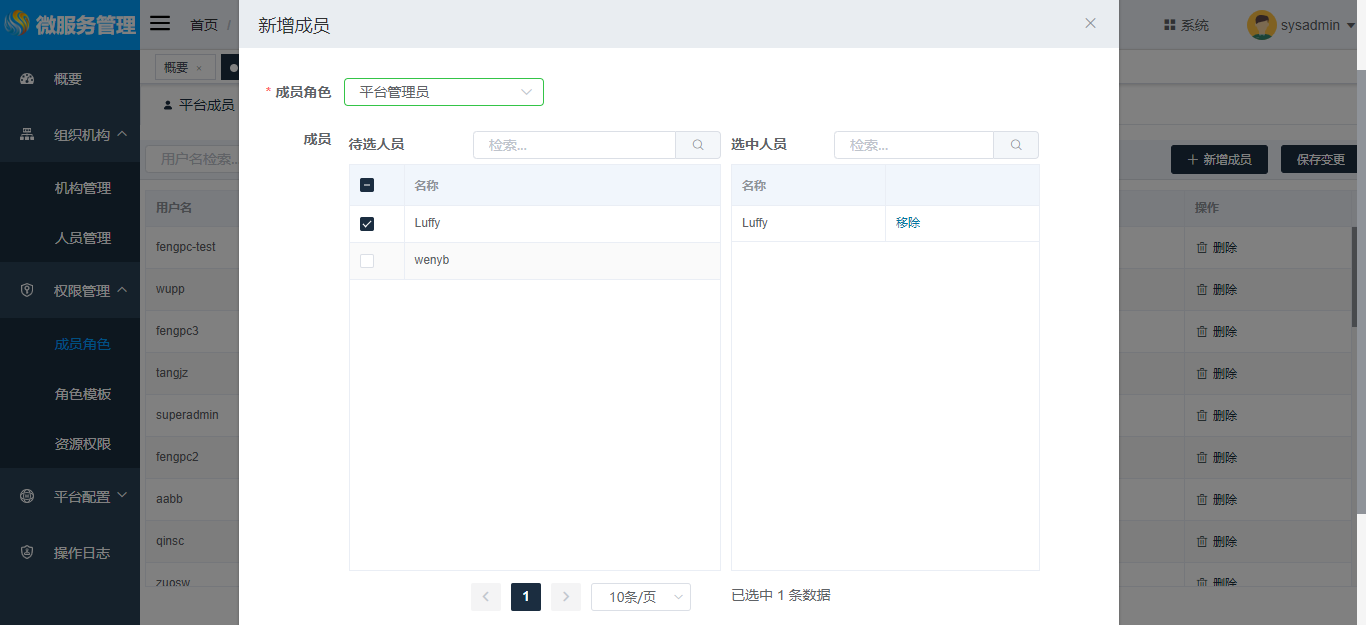Click the sysadmin user avatar

[x=1261, y=25]
